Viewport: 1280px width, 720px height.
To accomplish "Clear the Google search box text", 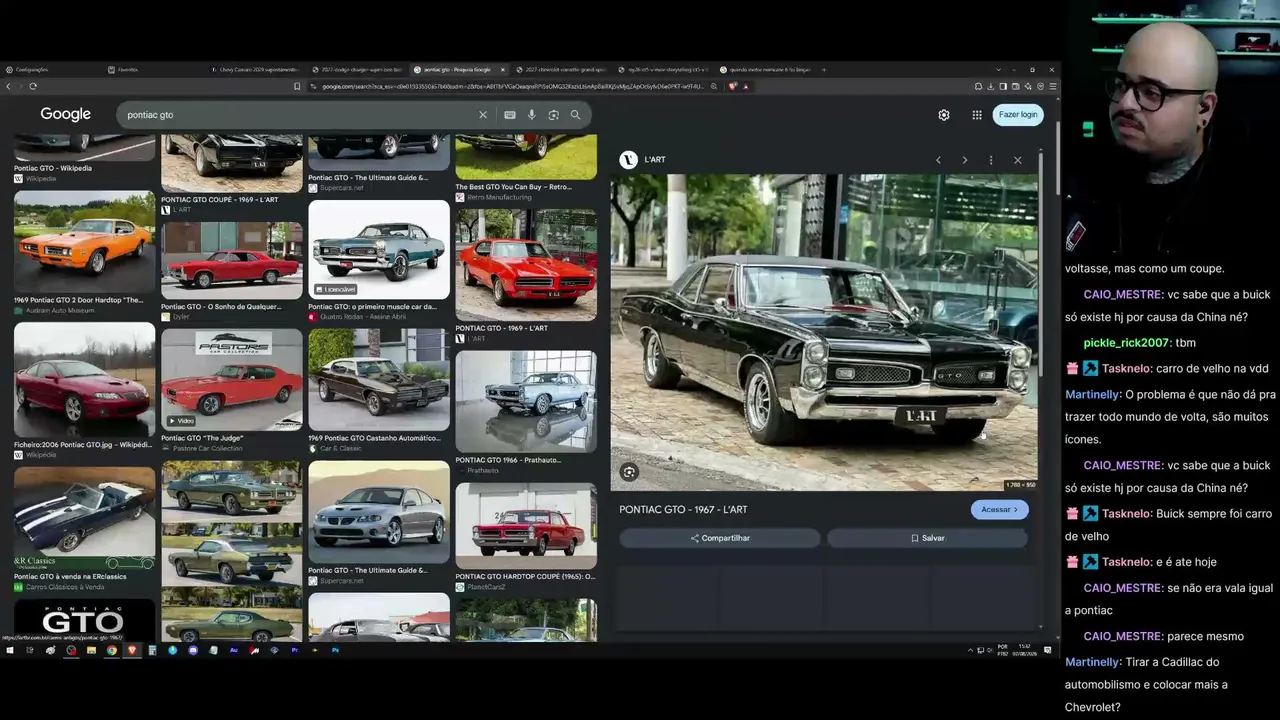I will [483, 115].
